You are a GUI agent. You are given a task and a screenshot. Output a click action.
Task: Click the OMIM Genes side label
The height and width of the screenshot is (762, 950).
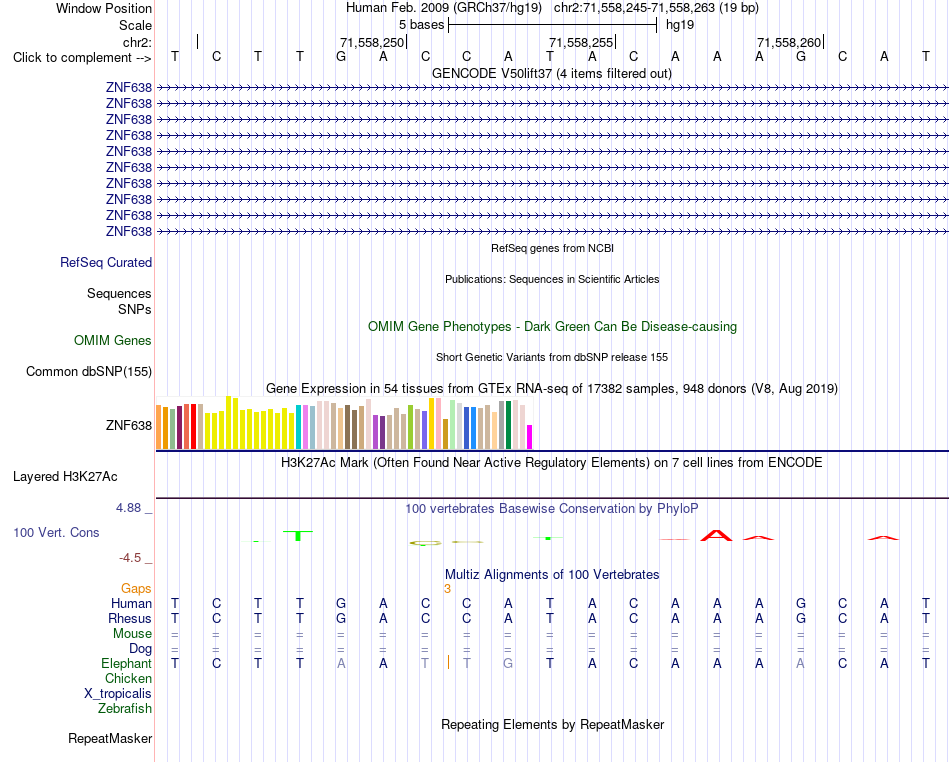click(112, 340)
